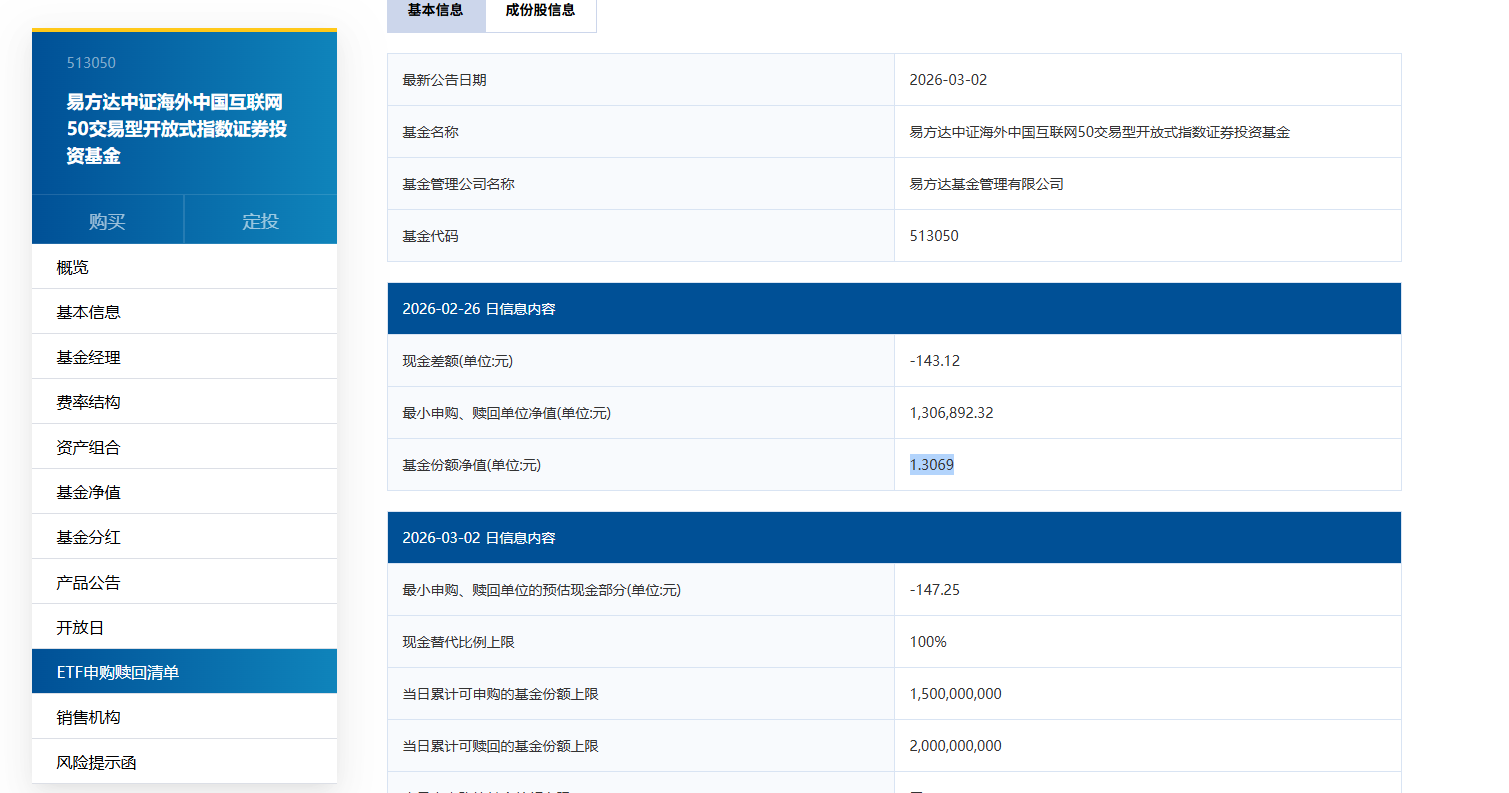
Task: Click the -143.12 cash difference value
Action: [x=935, y=361]
